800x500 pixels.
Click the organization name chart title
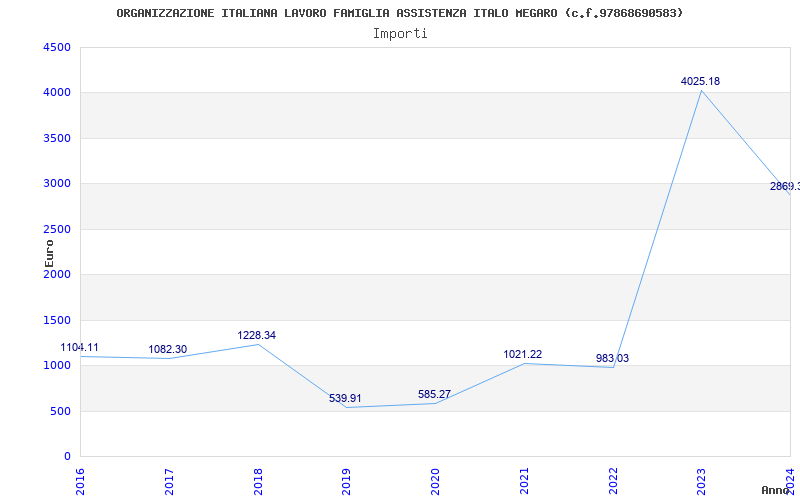[x=400, y=13]
